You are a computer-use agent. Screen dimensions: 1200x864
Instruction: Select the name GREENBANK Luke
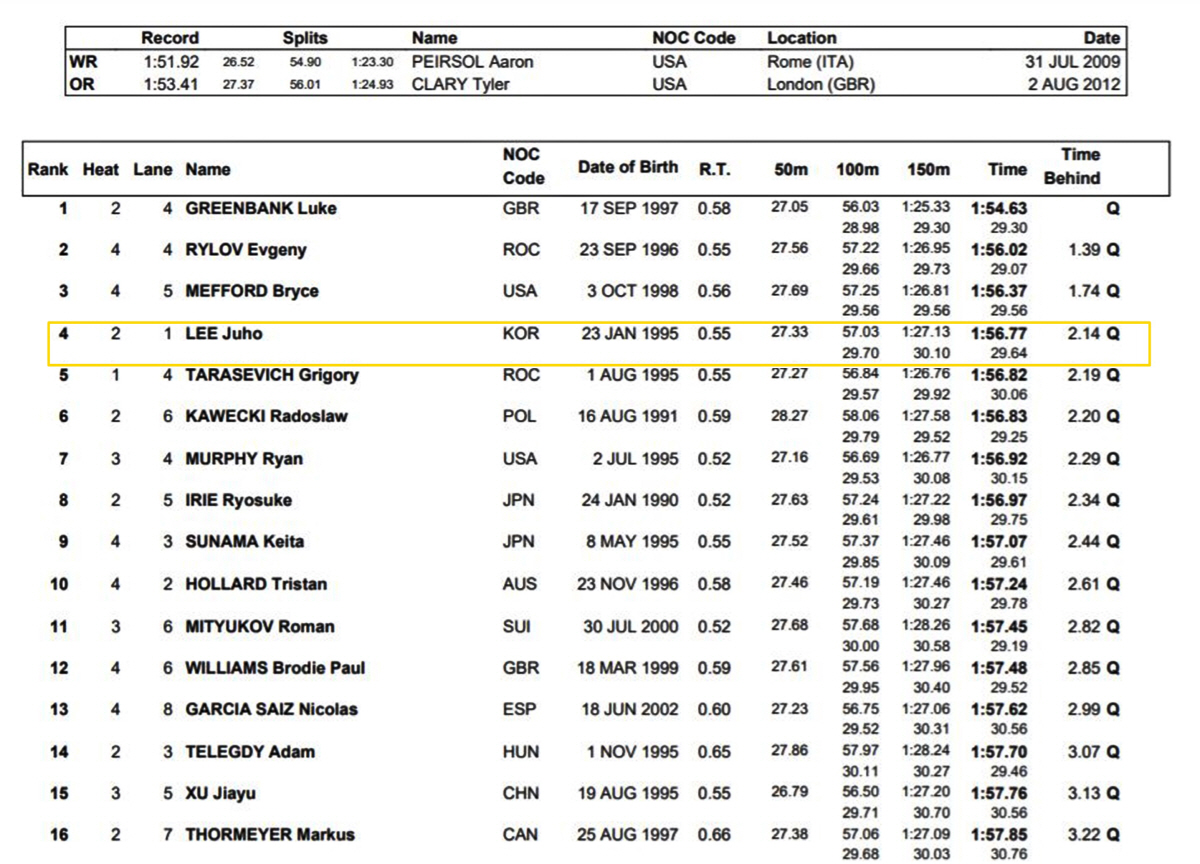click(x=260, y=209)
